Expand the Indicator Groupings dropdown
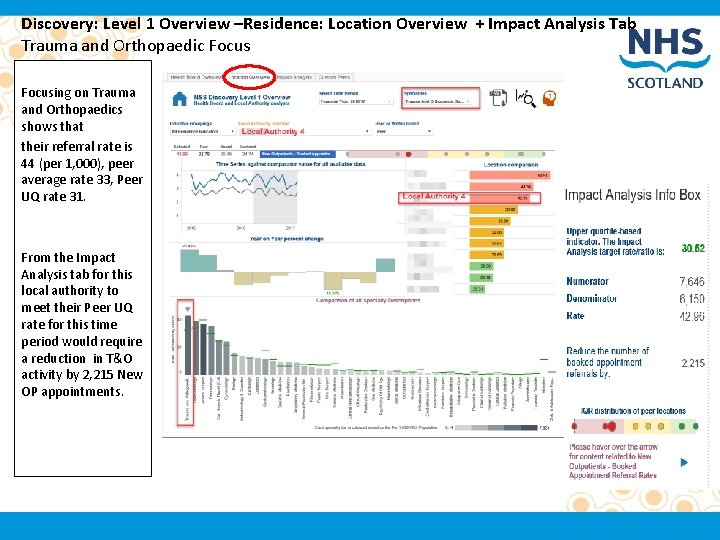 (202, 131)
